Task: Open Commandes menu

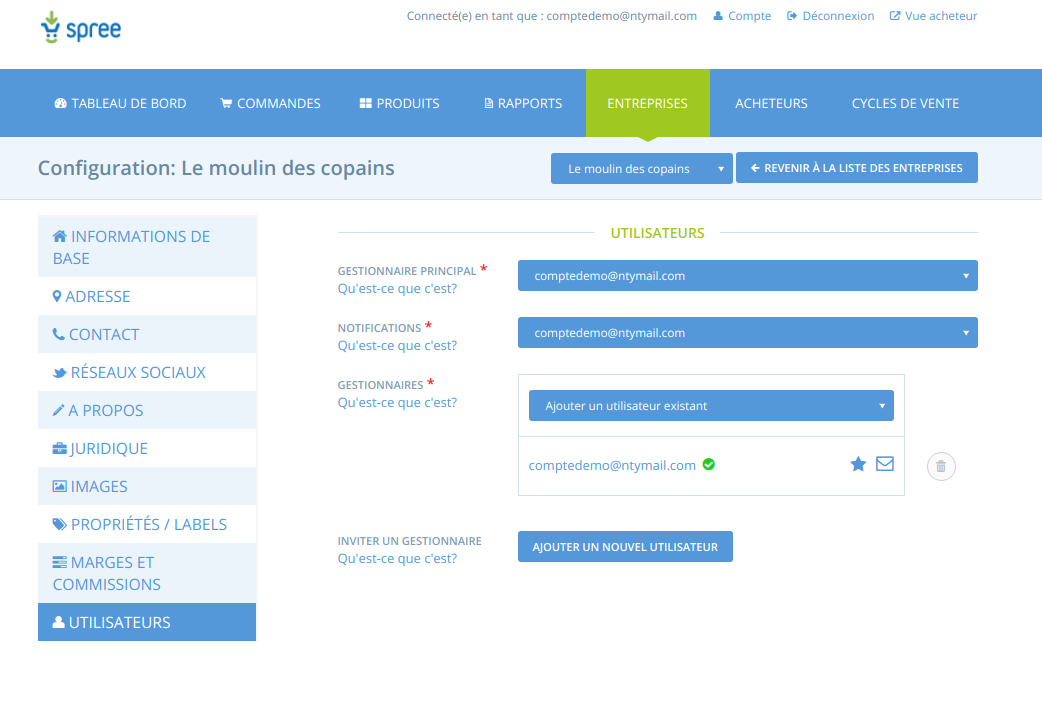Action: pyautogui.click(x=270, y=103)
